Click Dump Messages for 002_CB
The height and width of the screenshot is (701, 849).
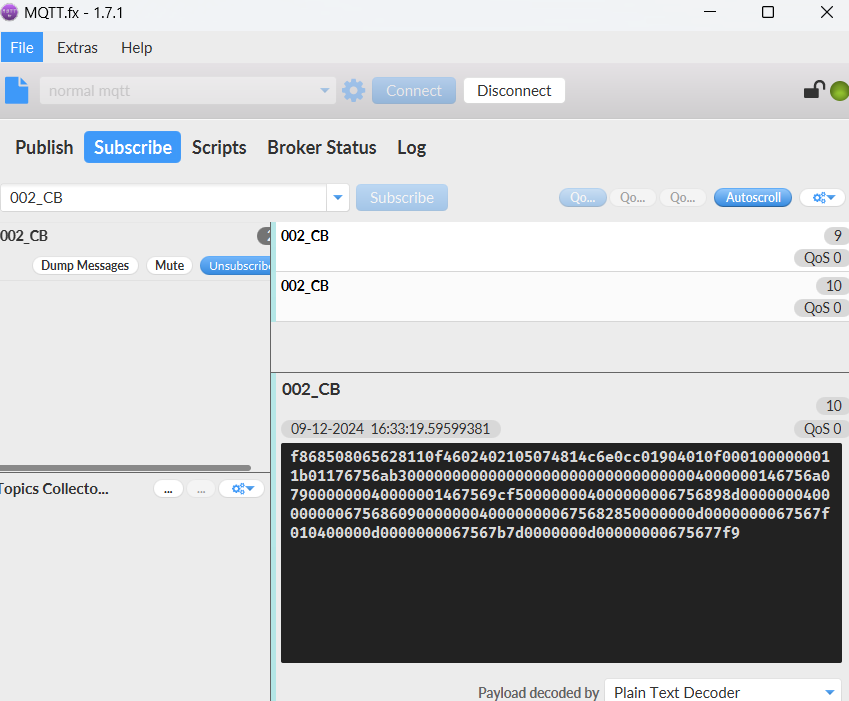click(x=85, y=265)
